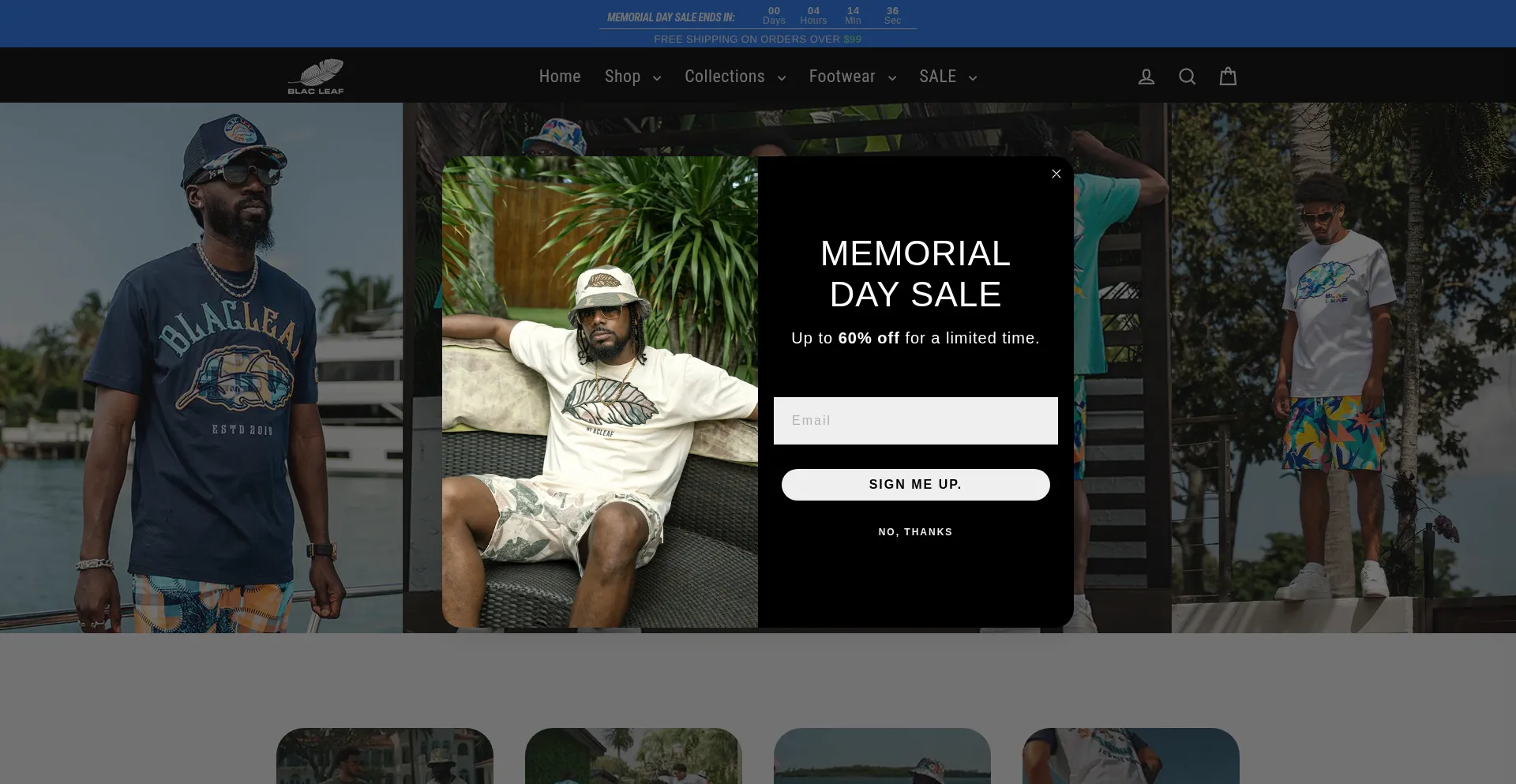Expand the SALE dropdown menu
This screenshot has width=1516, height=784.
pos(948,77)
